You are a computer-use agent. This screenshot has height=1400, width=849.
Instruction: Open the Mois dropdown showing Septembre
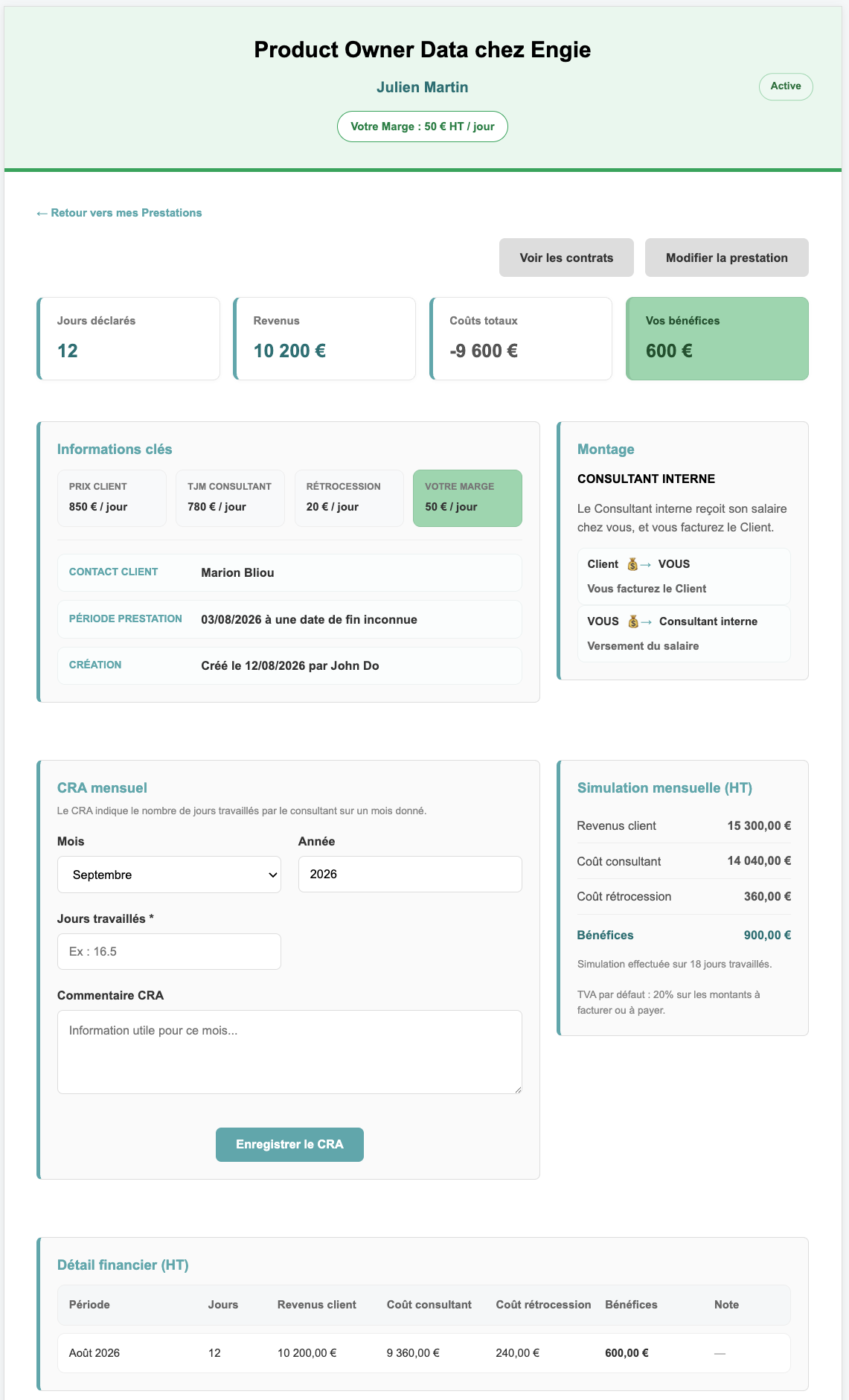[169, 875]
